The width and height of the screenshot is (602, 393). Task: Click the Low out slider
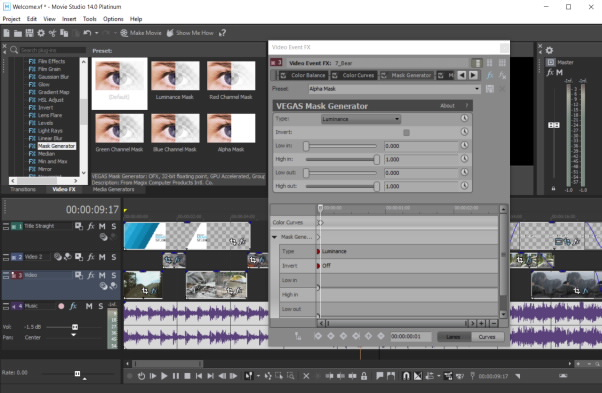click(x=341, y=173)
